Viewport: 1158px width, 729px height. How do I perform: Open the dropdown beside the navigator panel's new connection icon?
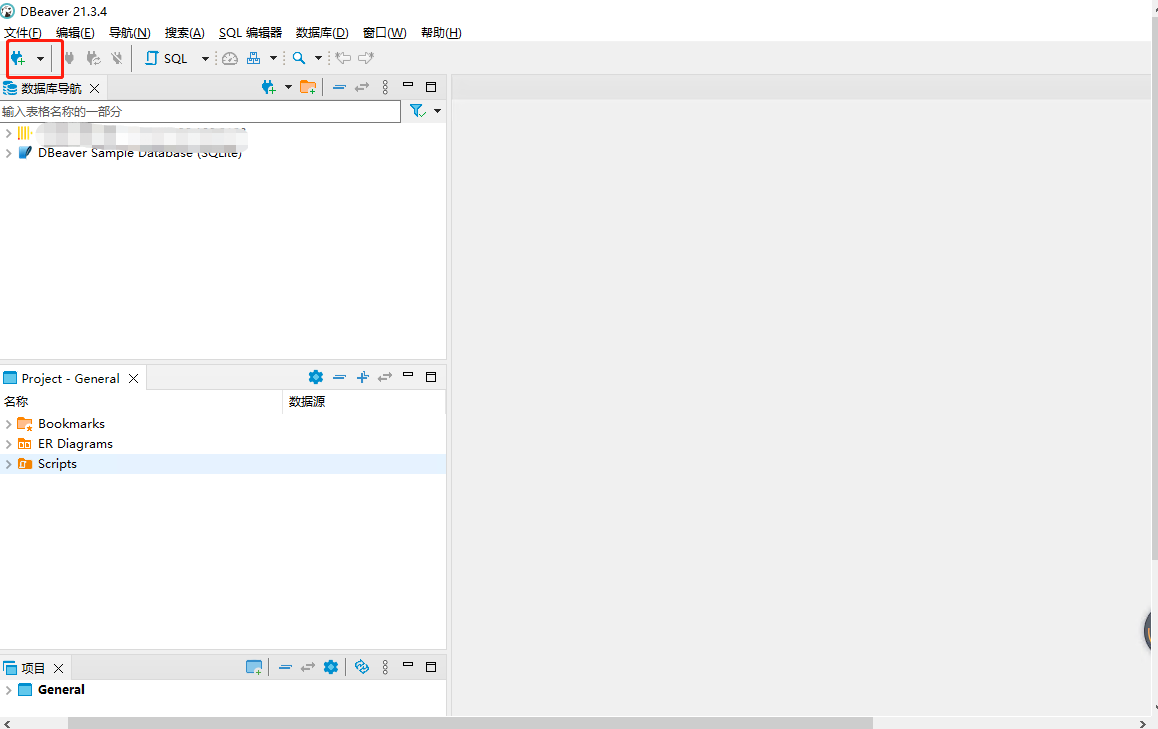(x=288, y=87)
